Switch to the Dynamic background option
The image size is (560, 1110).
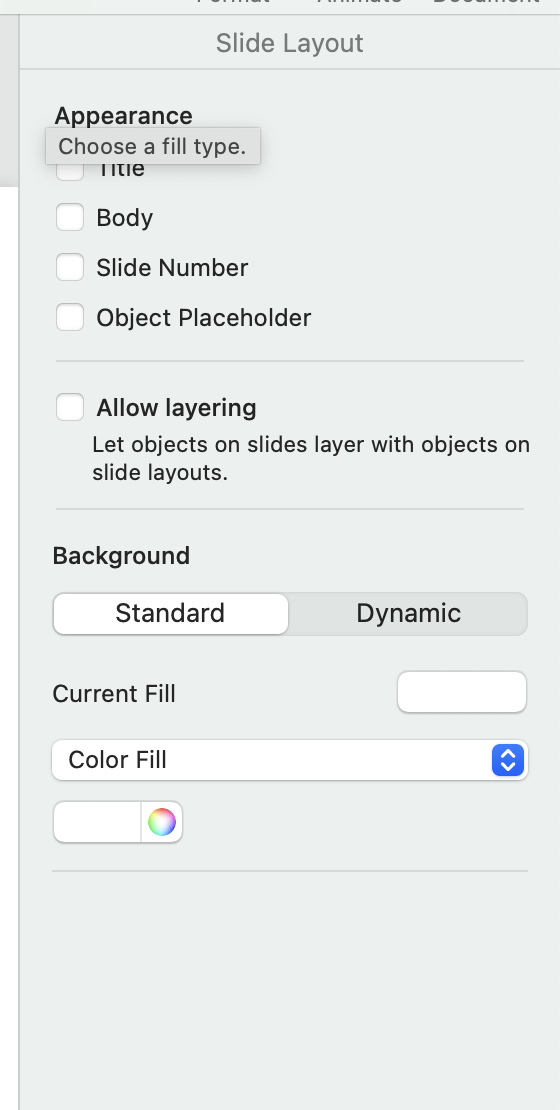408,614
